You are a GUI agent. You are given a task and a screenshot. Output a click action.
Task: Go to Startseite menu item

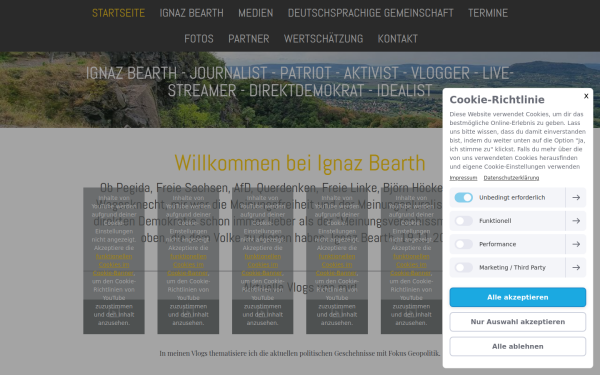coord(118,13)
